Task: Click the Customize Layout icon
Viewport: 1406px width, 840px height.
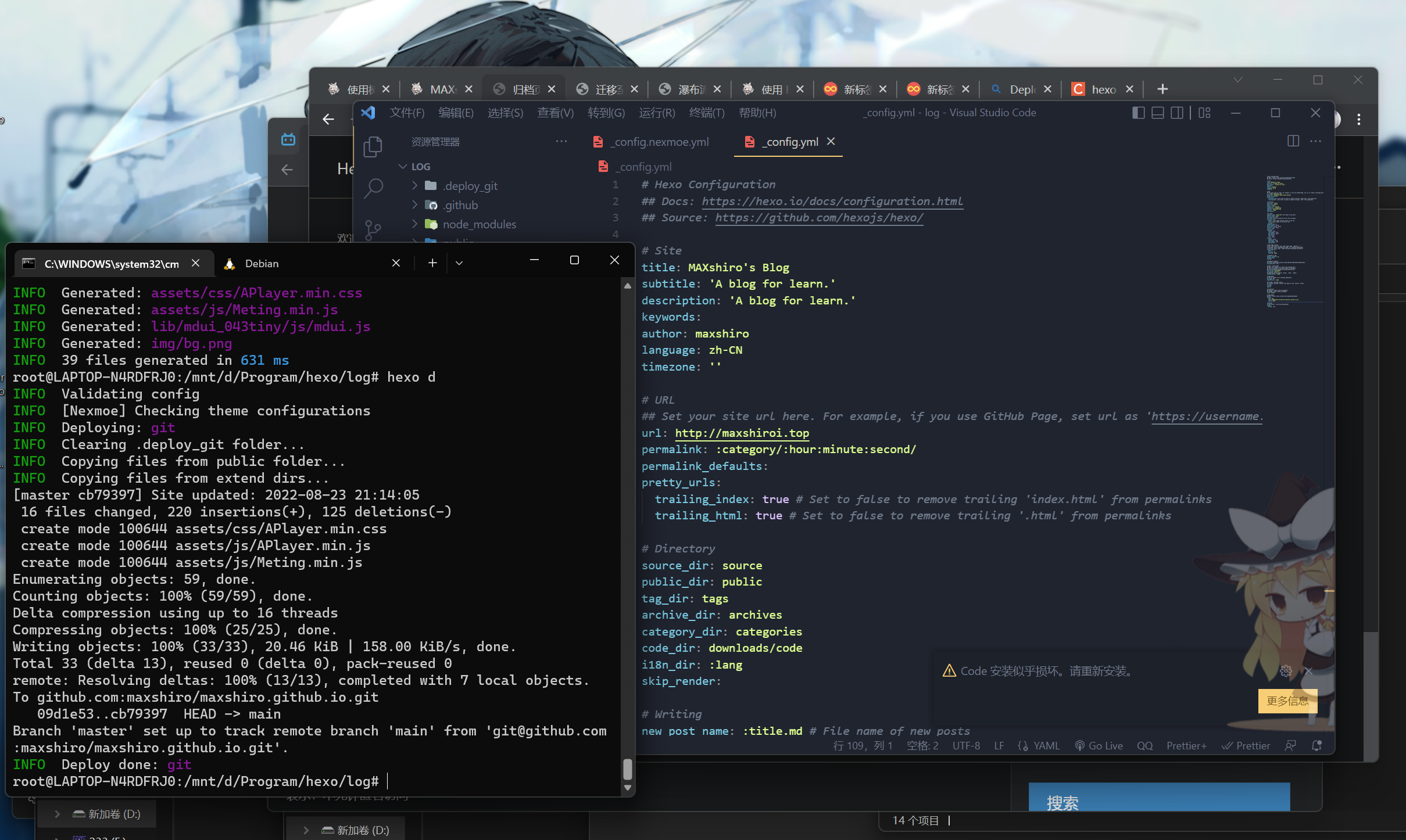Action: [x=1204, y=113]
